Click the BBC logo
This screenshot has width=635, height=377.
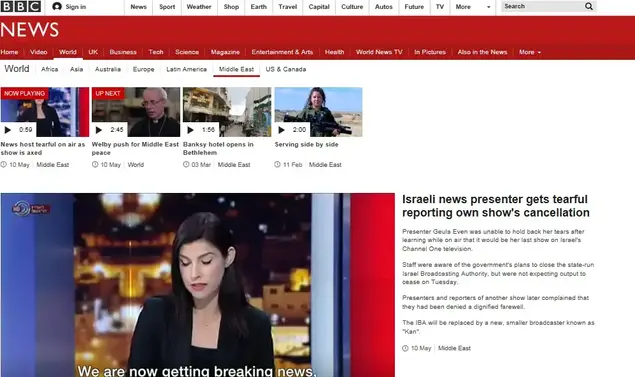[x=21, y=6]
